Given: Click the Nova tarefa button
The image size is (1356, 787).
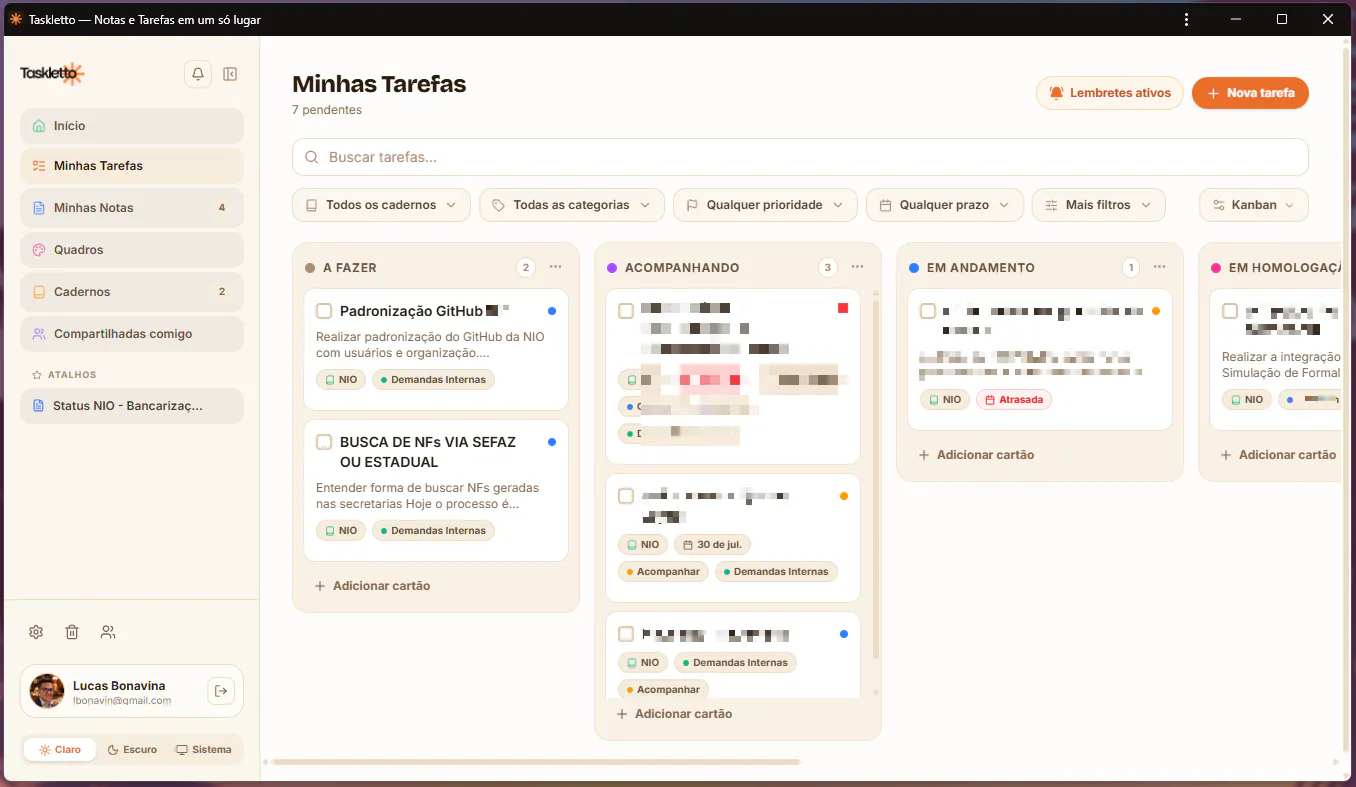Looking at the screenshot, I should (x=1250, y=93).
